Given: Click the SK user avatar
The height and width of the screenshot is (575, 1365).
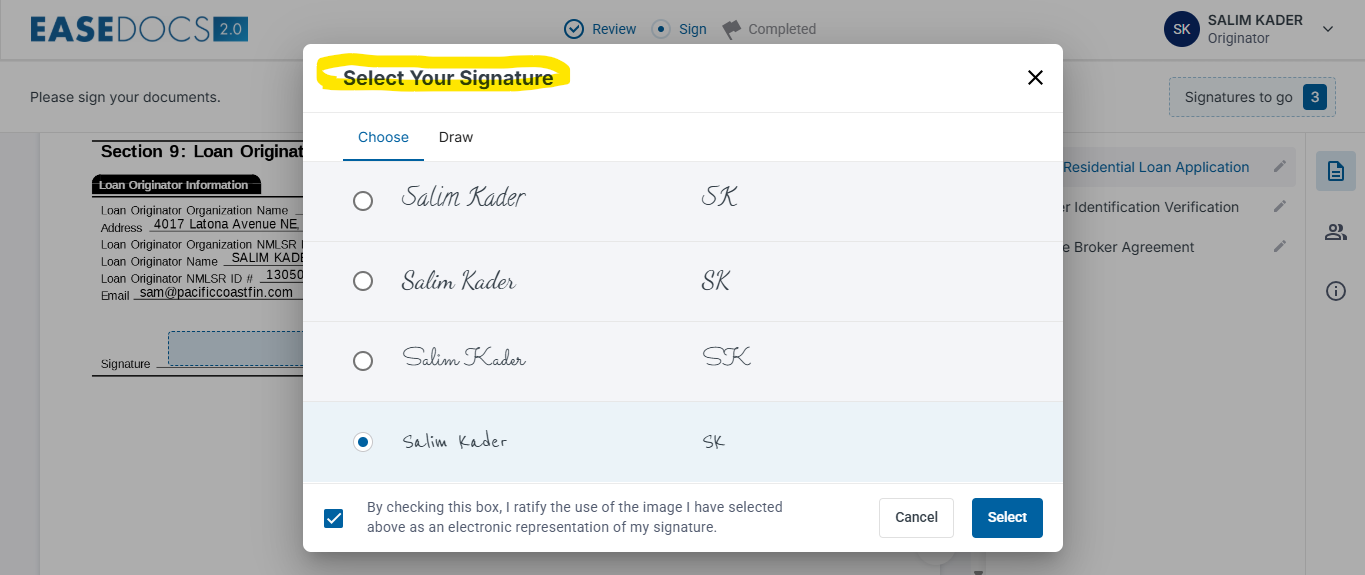Looking at the screenshot, I should pyautogui.click(x=1181, y=29).
